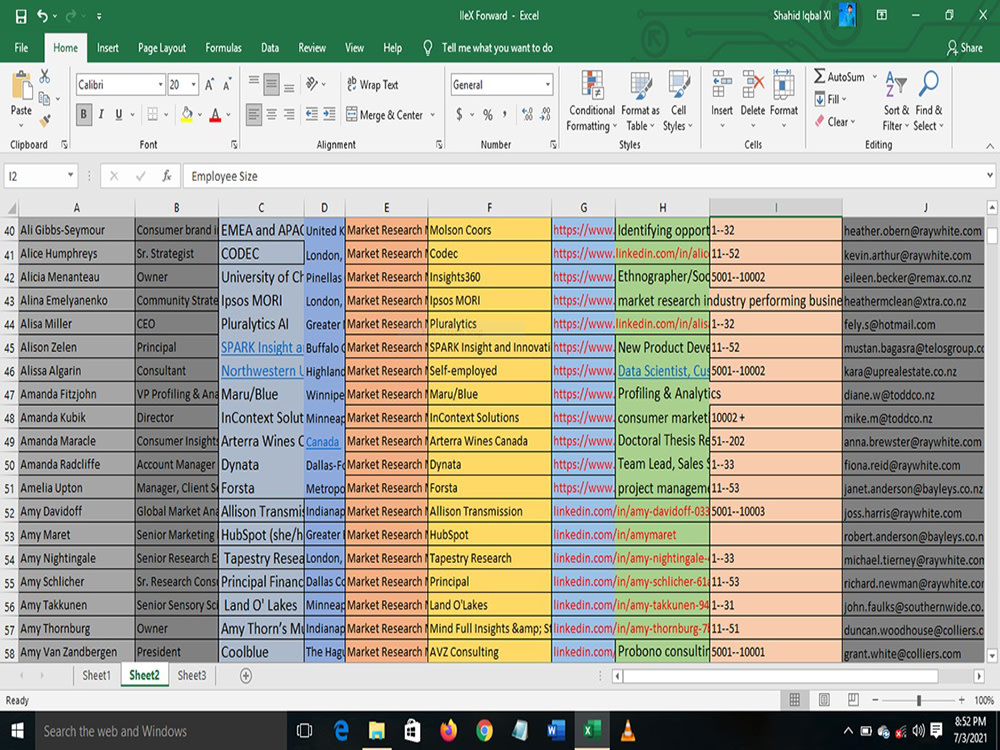Open the Calibri font name dropdown

pos(161,85)
